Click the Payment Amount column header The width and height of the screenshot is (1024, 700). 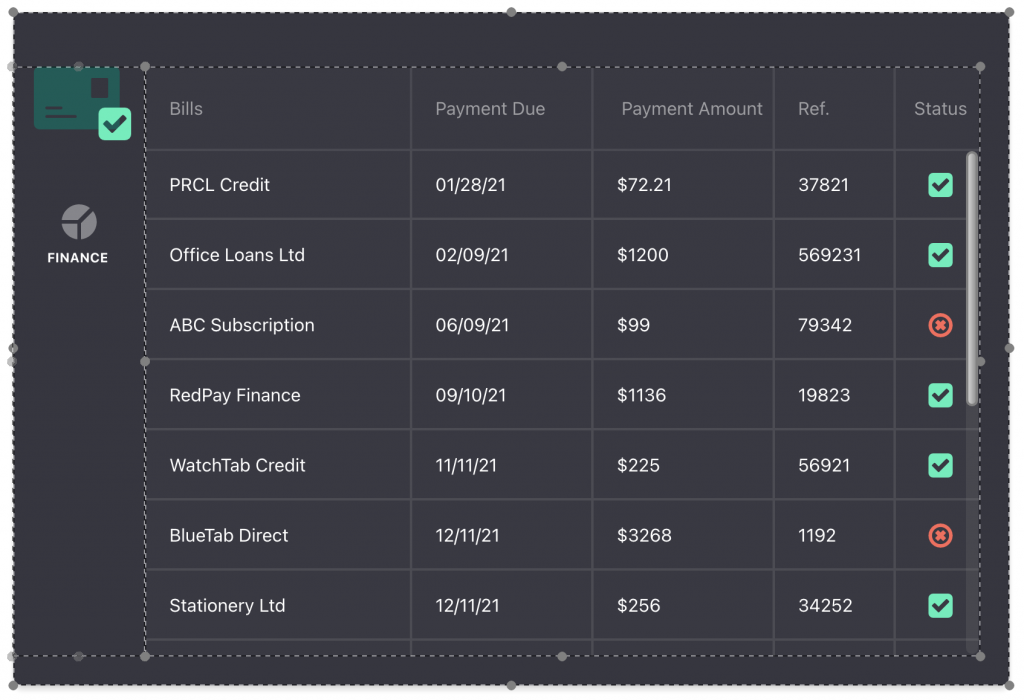click(692, 109)
